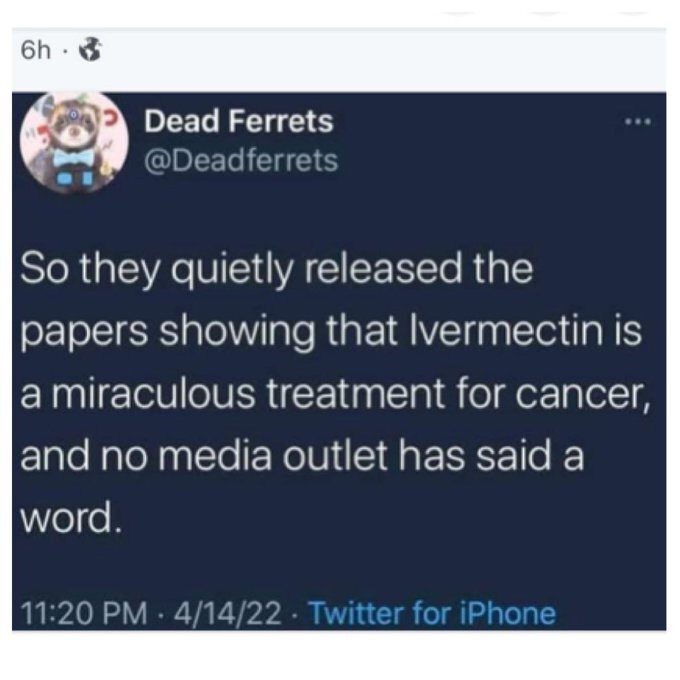Click the @Deadferrets handle
This screenshot has width=680, height=680.
(241, 160)
